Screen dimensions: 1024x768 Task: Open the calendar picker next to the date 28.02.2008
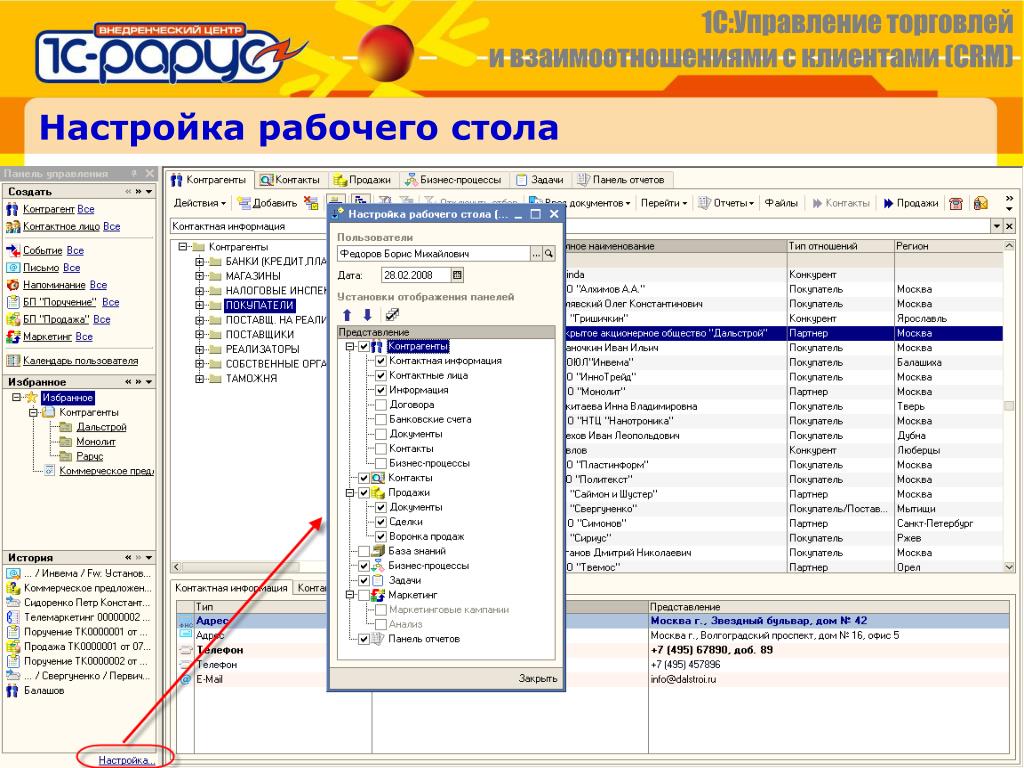(457, 275)
